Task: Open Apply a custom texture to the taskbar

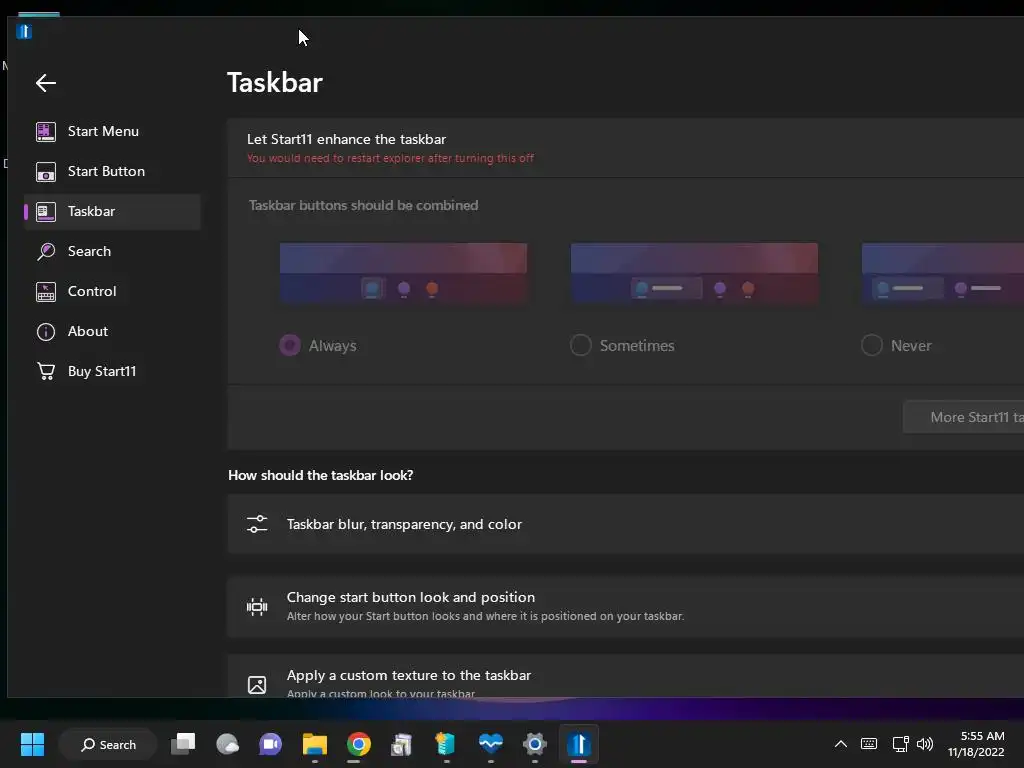Action: pos(626,677)
